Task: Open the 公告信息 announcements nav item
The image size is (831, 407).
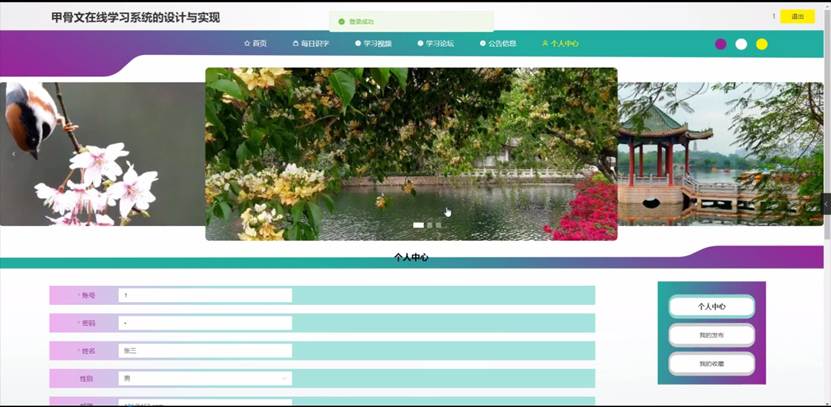Action: coord(498,43)
